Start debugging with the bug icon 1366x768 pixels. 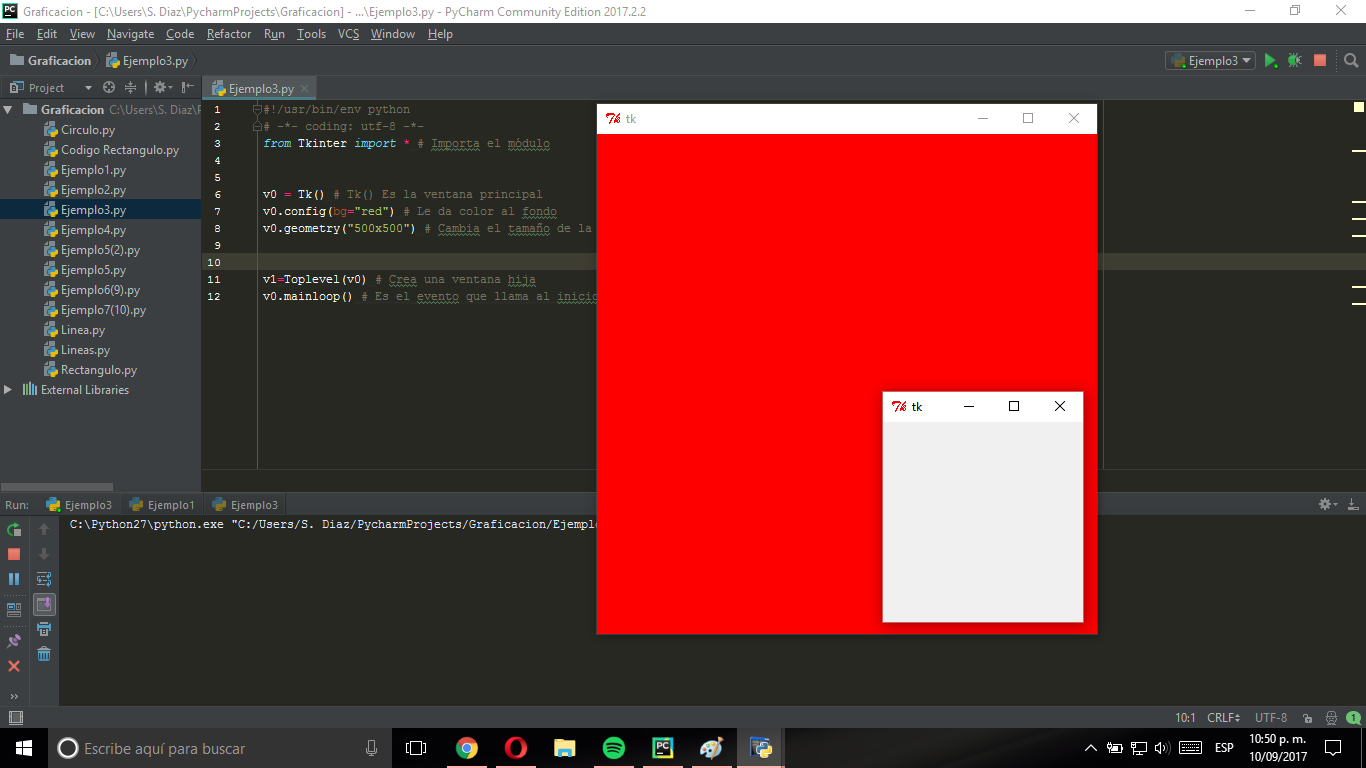1294,60
